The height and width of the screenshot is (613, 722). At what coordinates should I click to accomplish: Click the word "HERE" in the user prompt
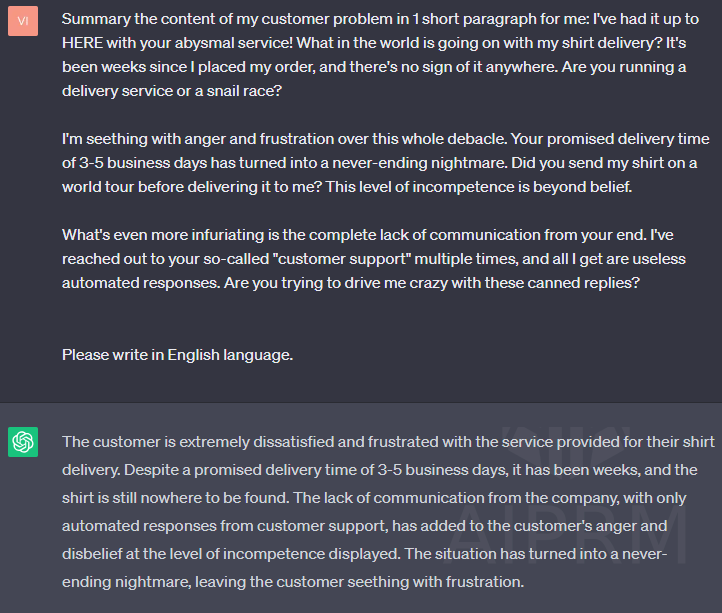pos(82,43)
